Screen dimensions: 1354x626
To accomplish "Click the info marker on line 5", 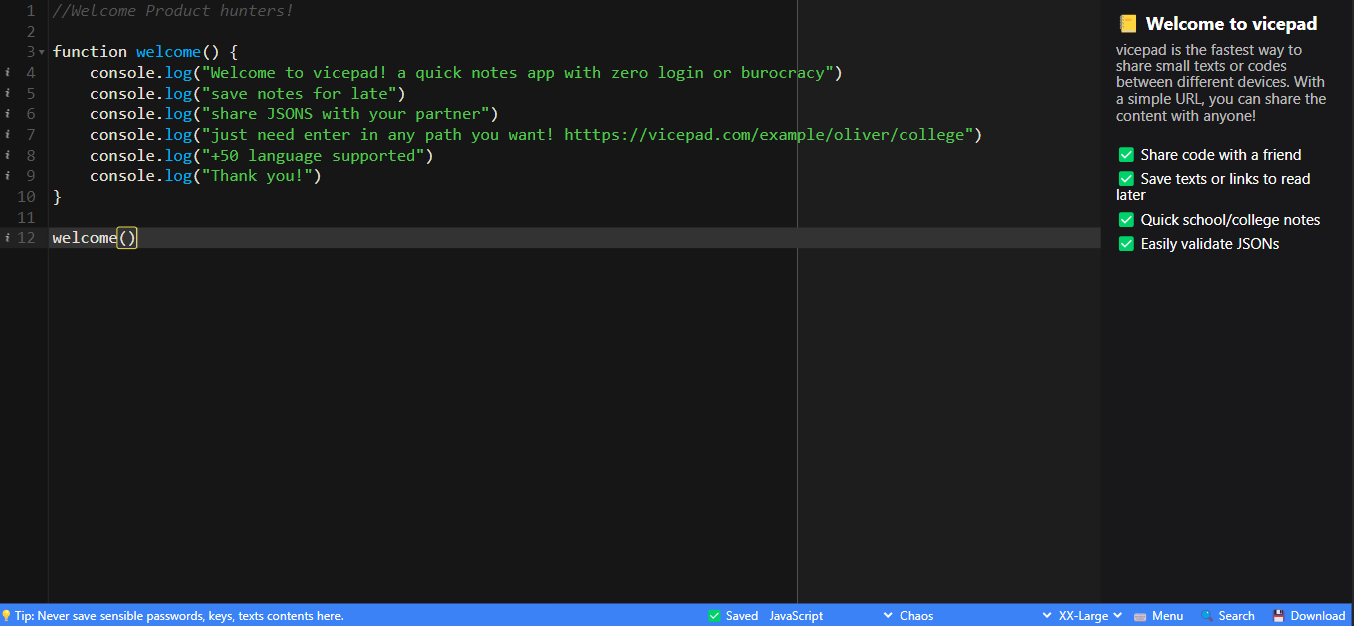I will click(7, 93).
